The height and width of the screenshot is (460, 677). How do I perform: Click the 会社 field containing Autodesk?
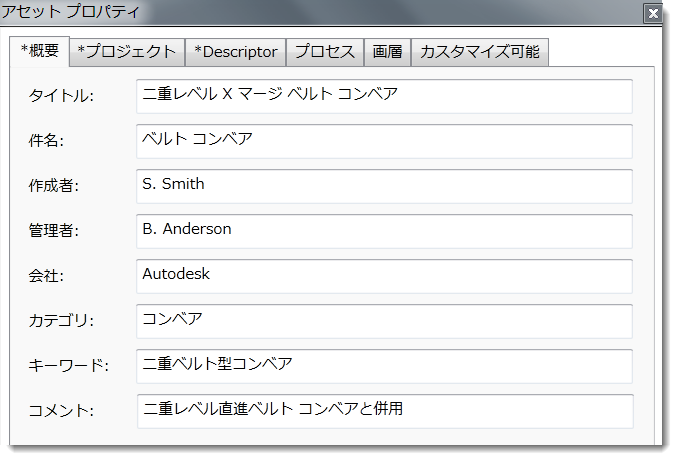[x=384, y=276]
